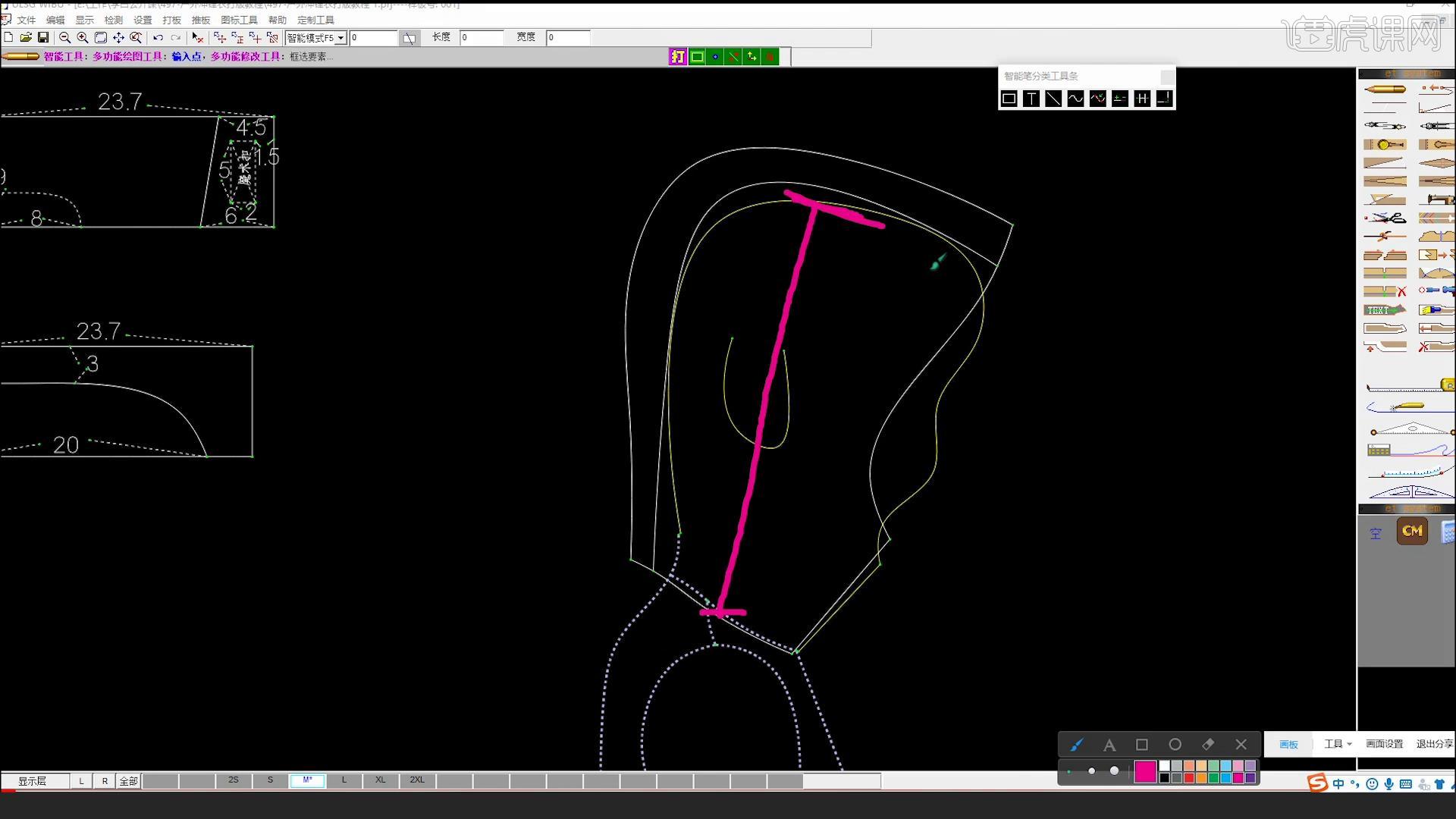Viewport: 1456px width, 819px height.
Task: Choose the square shape annotation tool
Action: pyautogui.click(x=1142, y=745)
